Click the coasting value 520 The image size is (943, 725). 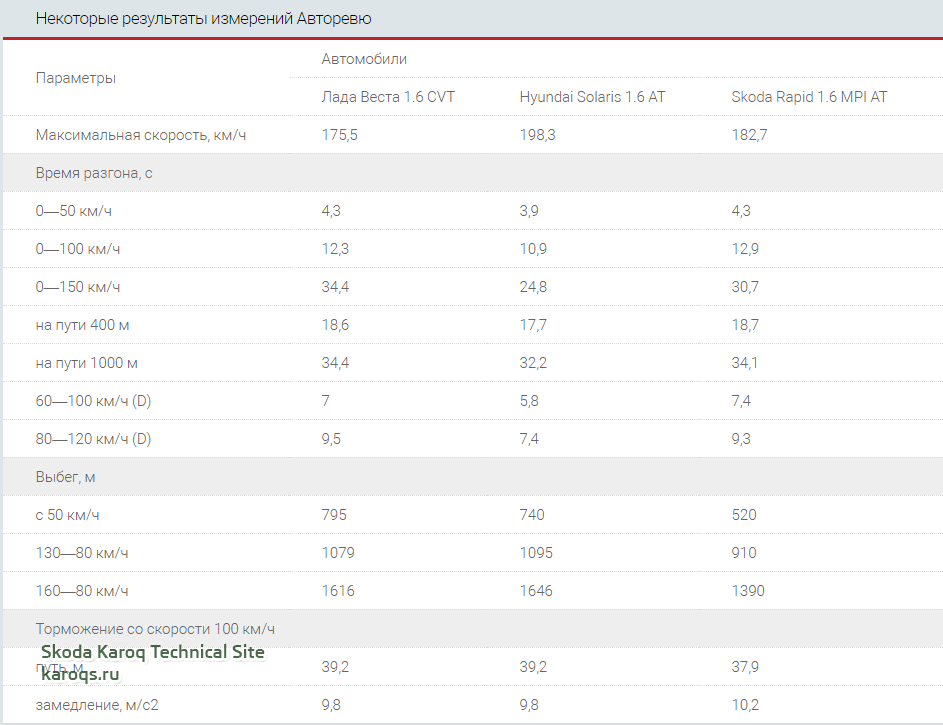743,515
